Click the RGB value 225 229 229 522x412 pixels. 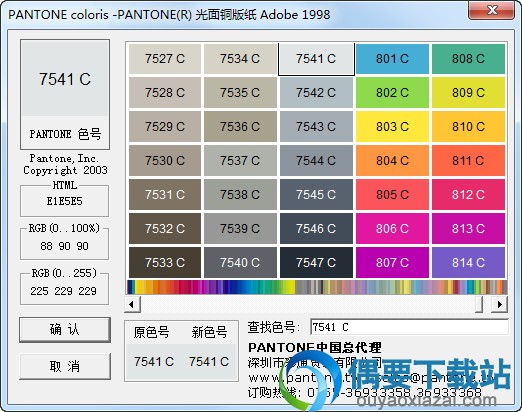64,291
